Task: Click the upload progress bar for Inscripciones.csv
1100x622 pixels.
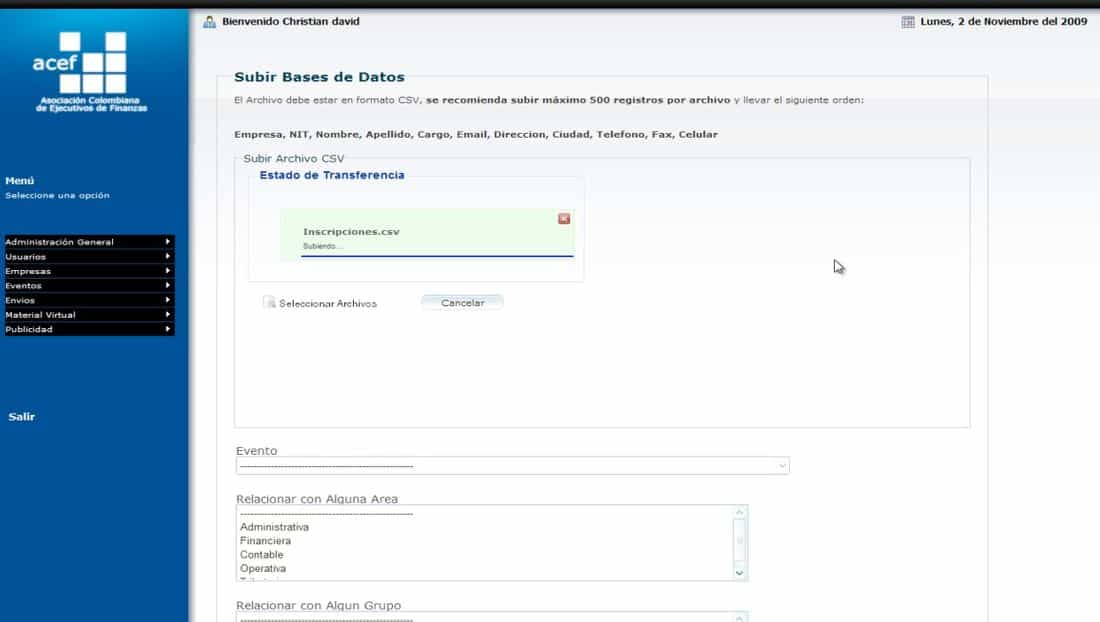Action: [437, 256]
